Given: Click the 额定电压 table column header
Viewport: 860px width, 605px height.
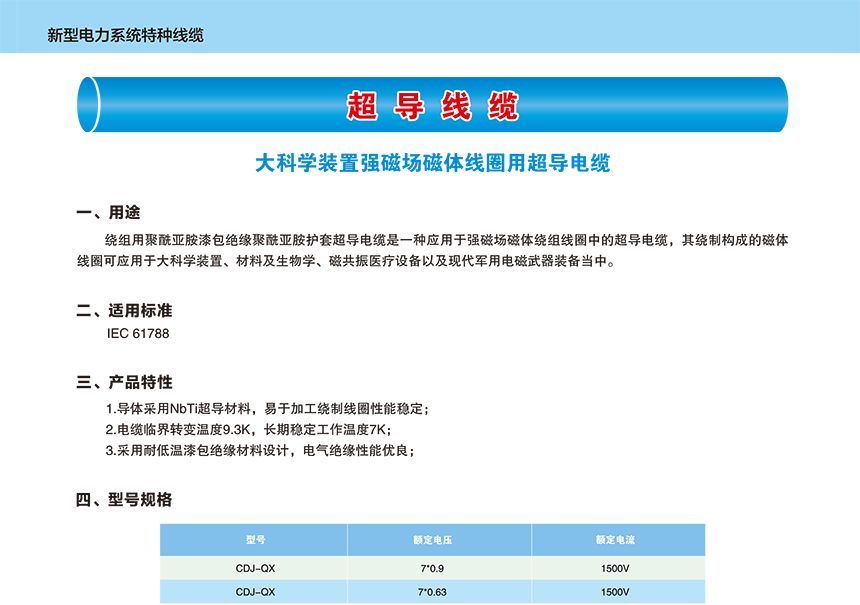Looking at the screenshot, I should click(433, 540).
